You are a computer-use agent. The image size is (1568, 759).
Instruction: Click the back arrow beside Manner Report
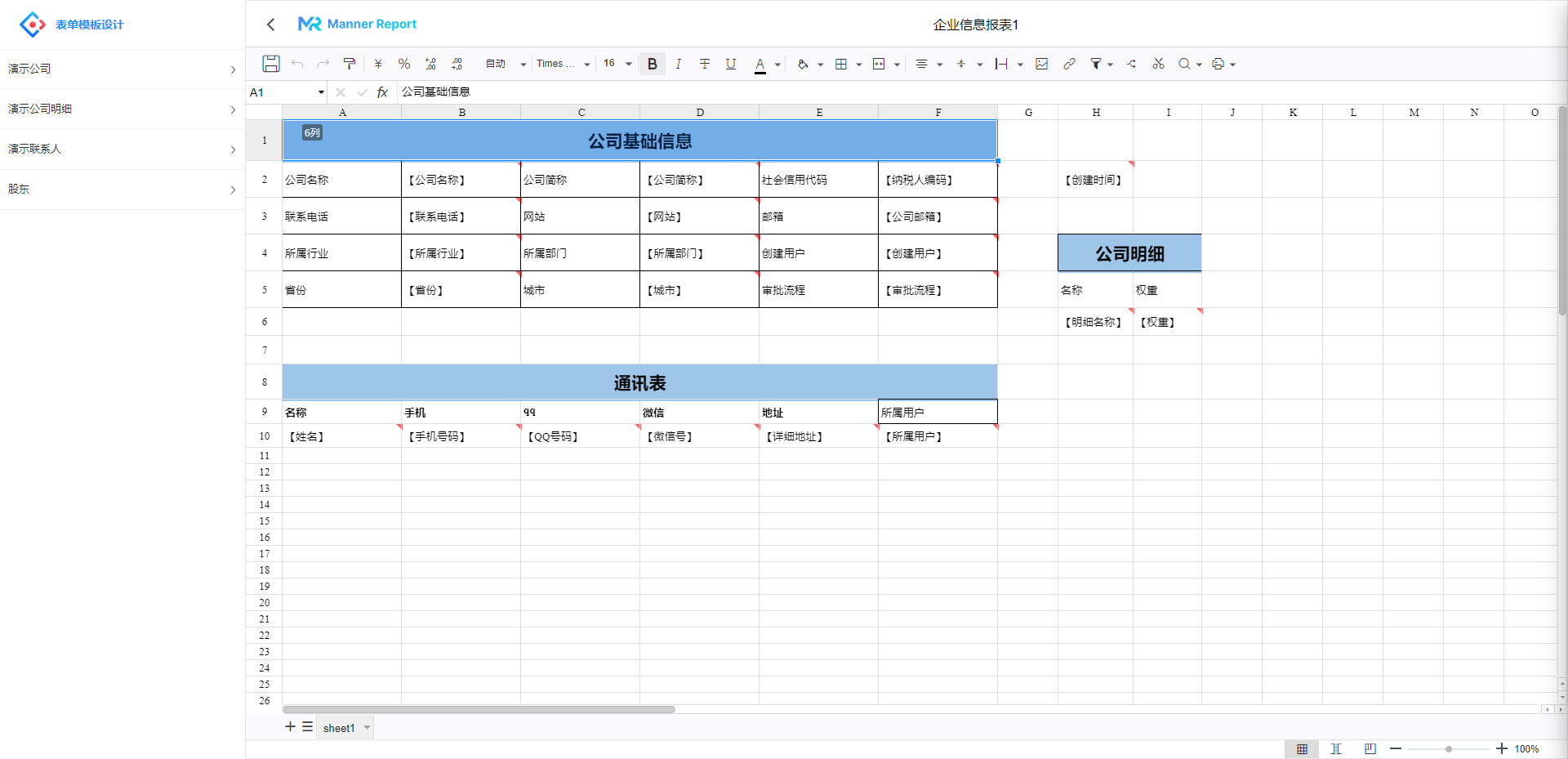tap(271, 25)
